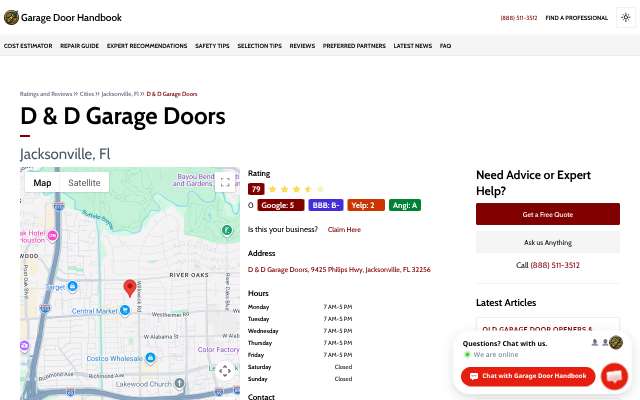Click Chat with Garage Door Handbook button
This screenshot has height=400, width=640.
point(528,376)
